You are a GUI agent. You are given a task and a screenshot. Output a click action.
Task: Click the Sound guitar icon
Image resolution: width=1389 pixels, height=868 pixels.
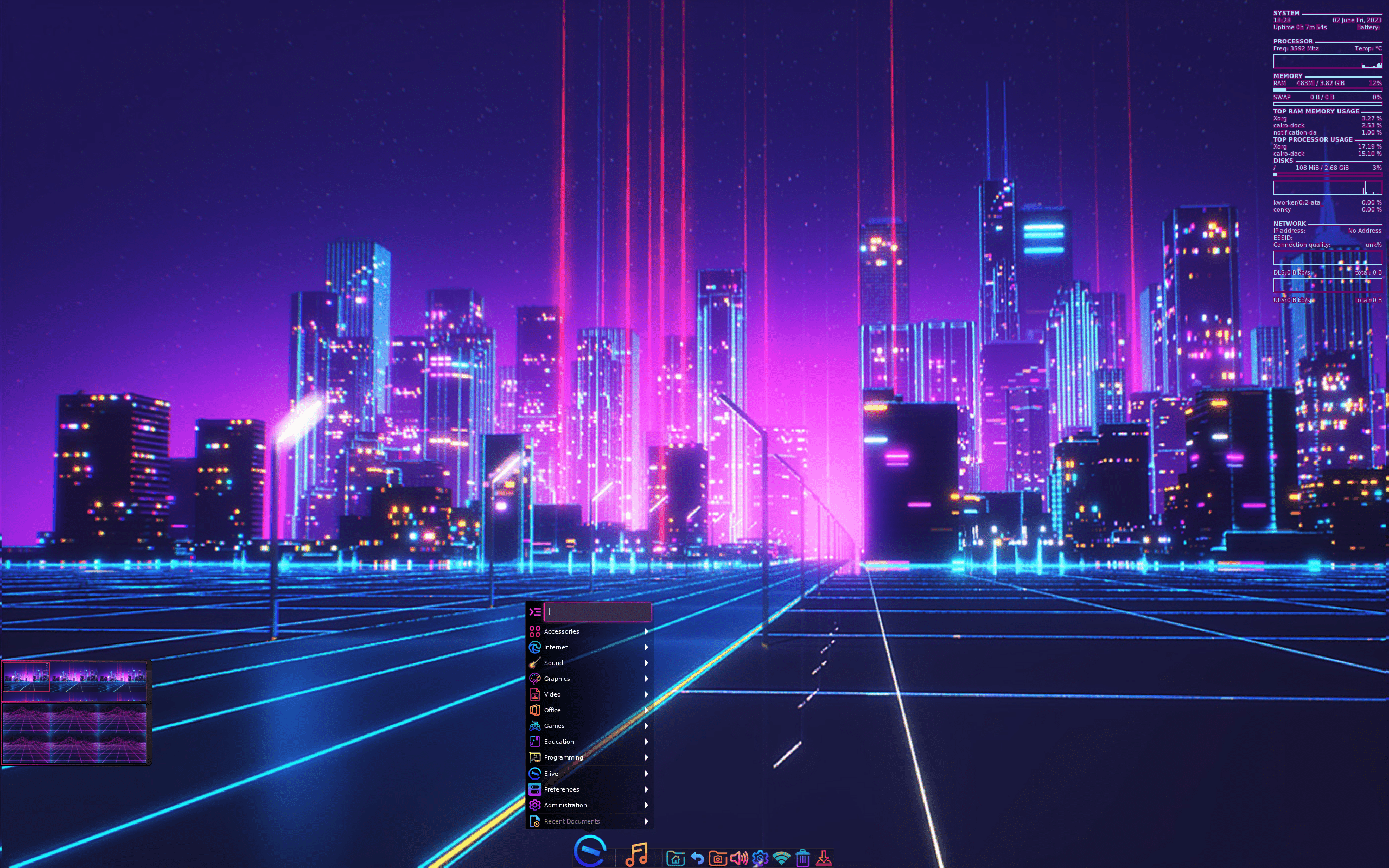[x=535, y=662]
